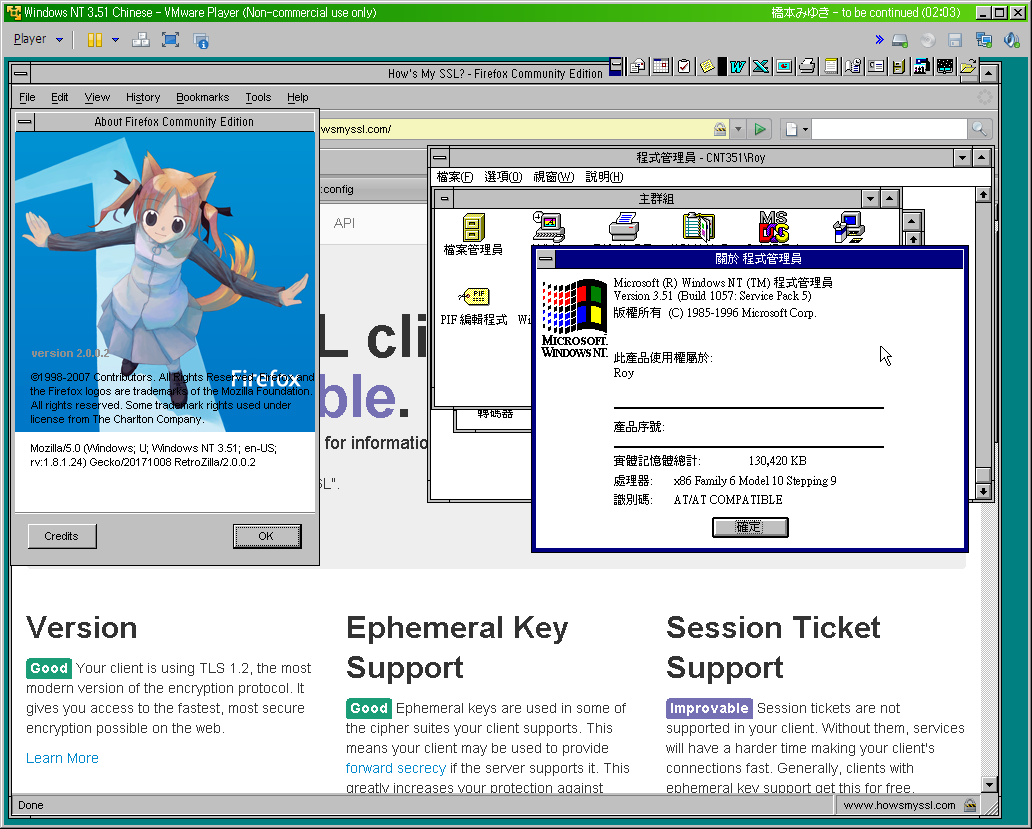
Task: Click the green Go arrow beside the address bar
Action: pos(760,129)
